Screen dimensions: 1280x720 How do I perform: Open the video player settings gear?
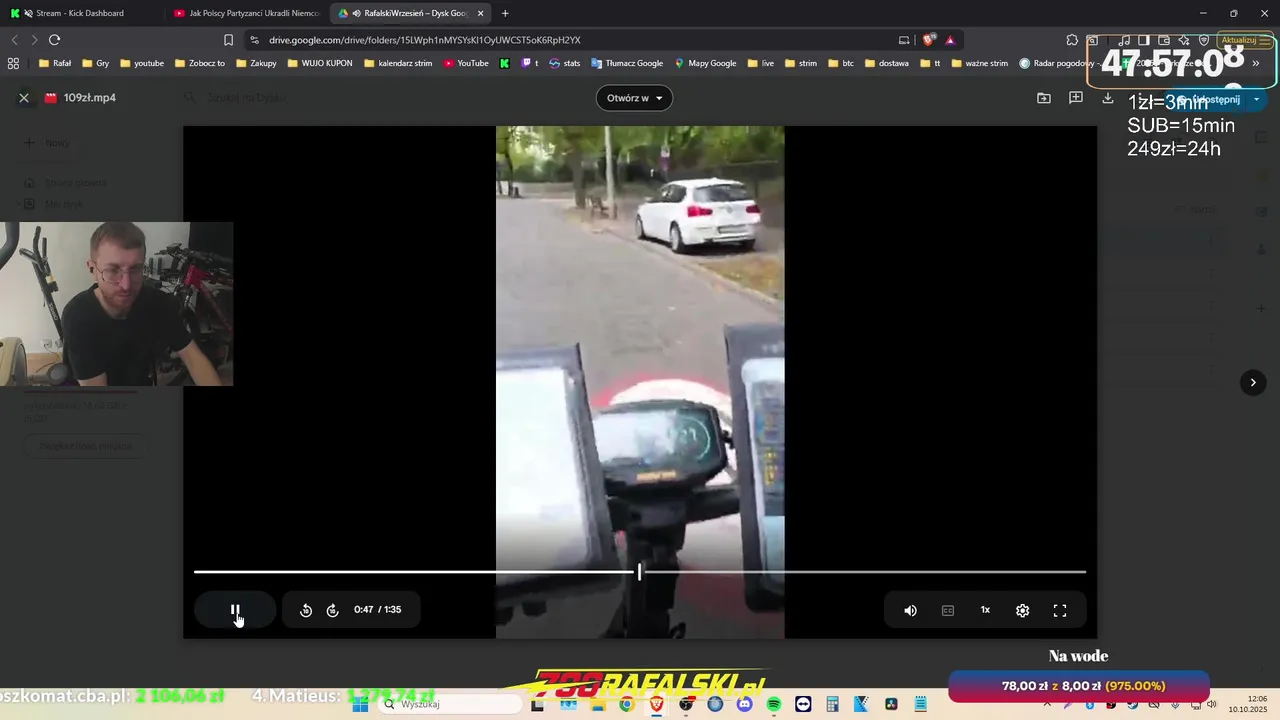[x=1022, y=610]
